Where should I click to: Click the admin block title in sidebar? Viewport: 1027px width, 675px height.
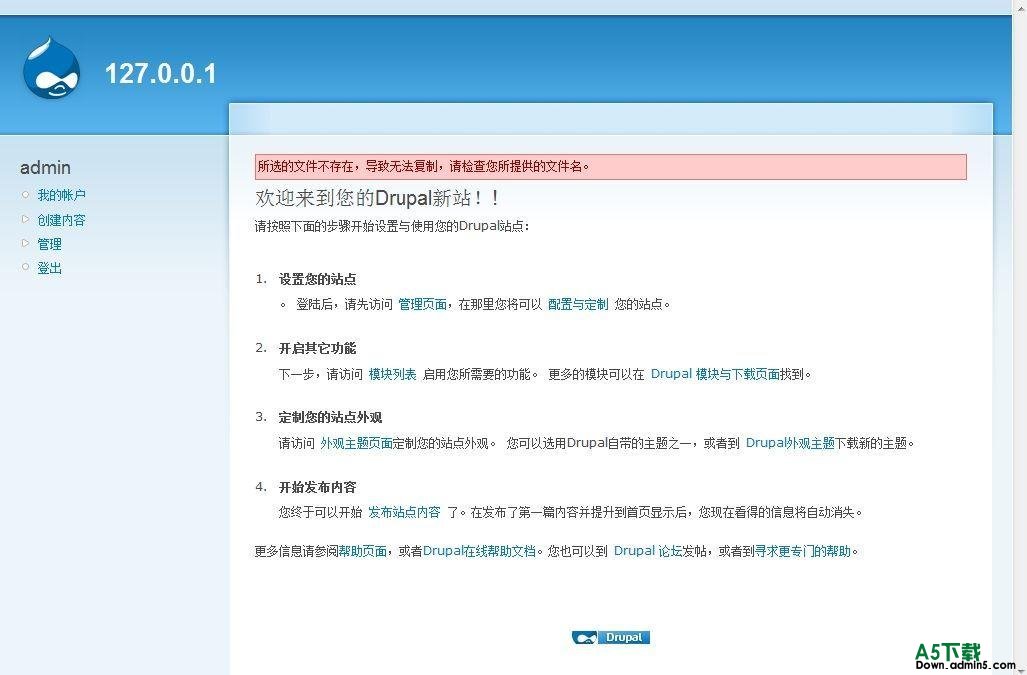click(x=45, y=168)
